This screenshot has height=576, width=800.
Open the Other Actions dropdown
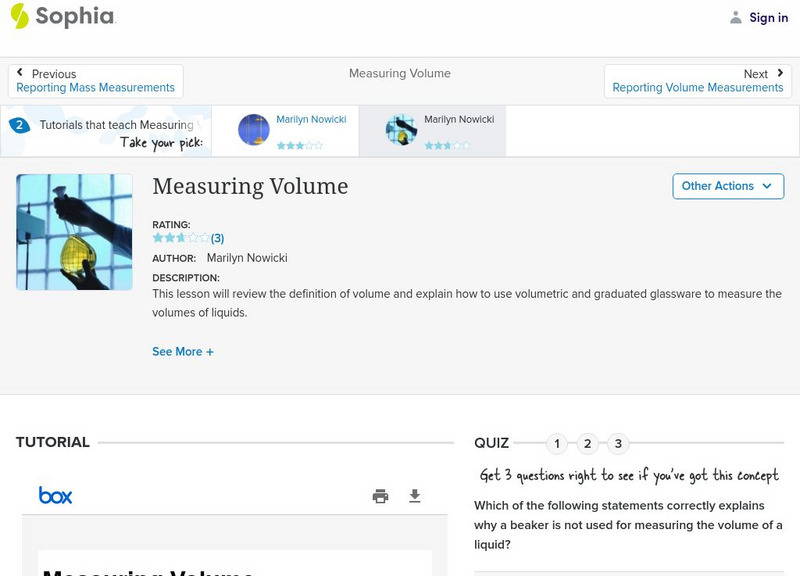tap(727, 186)
